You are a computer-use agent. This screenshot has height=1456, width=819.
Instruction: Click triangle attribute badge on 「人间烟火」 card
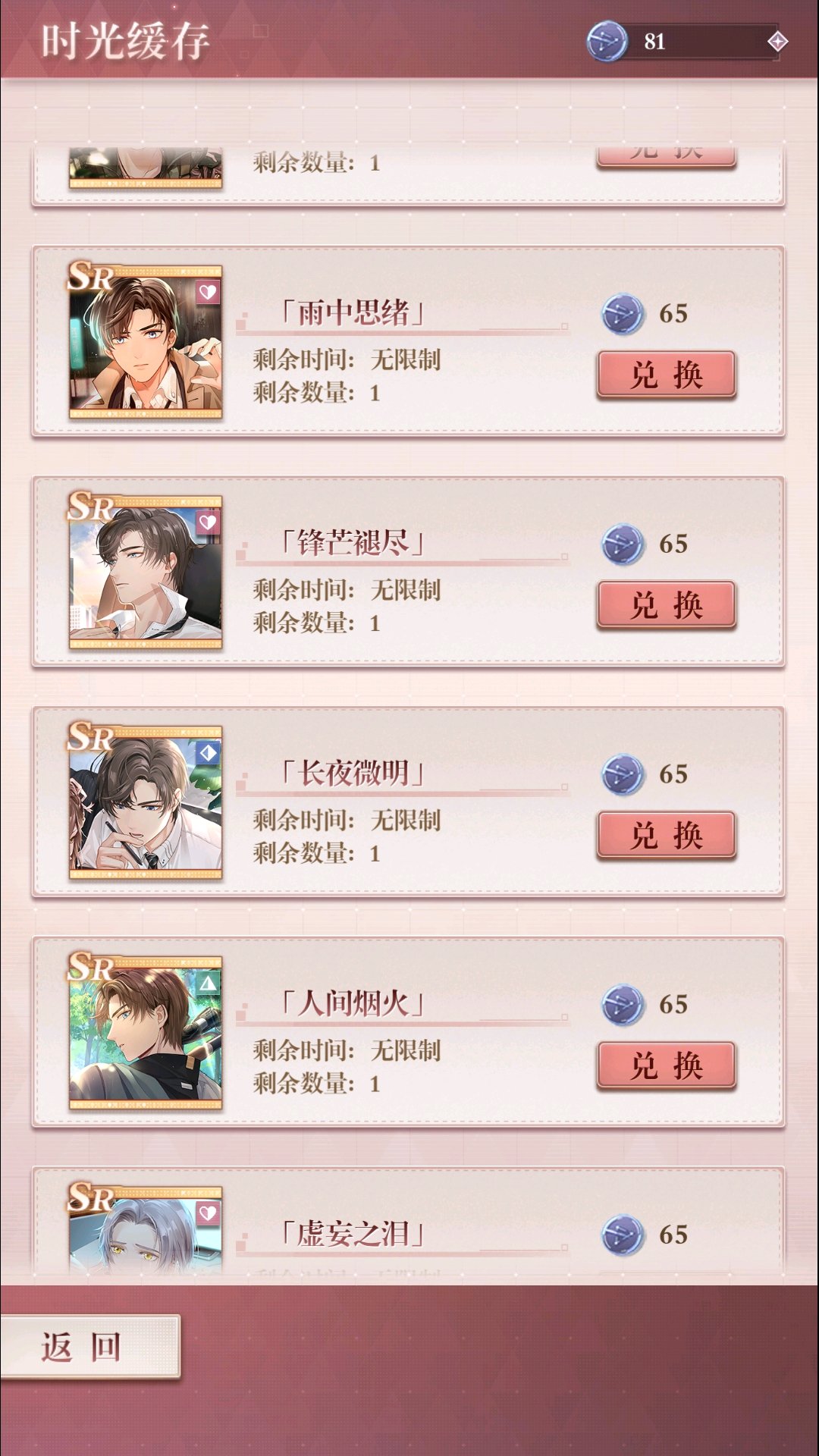coord(208,984)
